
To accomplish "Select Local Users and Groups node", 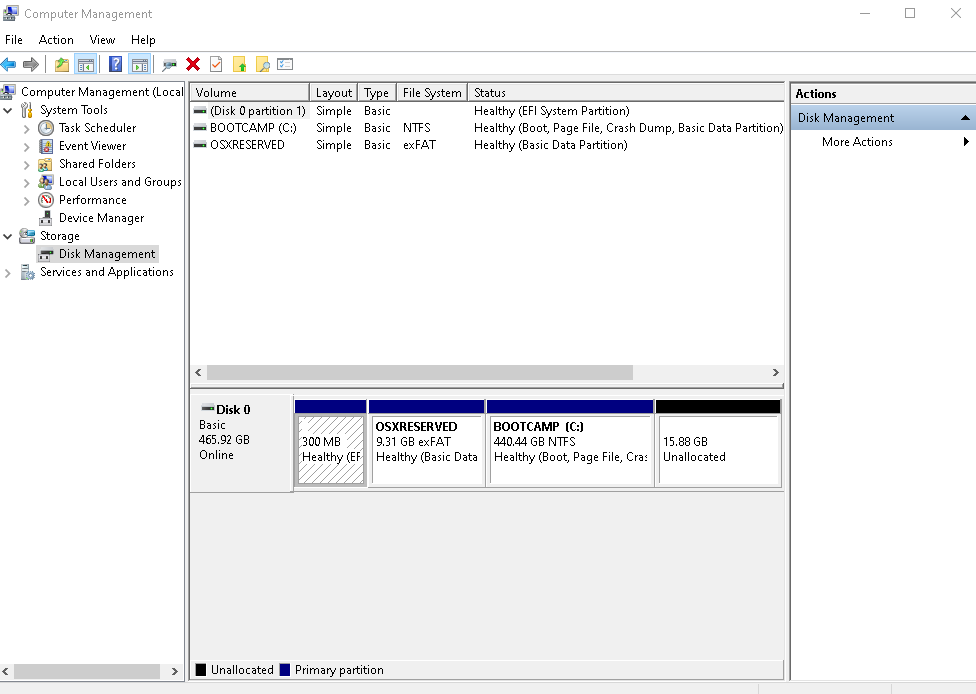I will (120, 182).
